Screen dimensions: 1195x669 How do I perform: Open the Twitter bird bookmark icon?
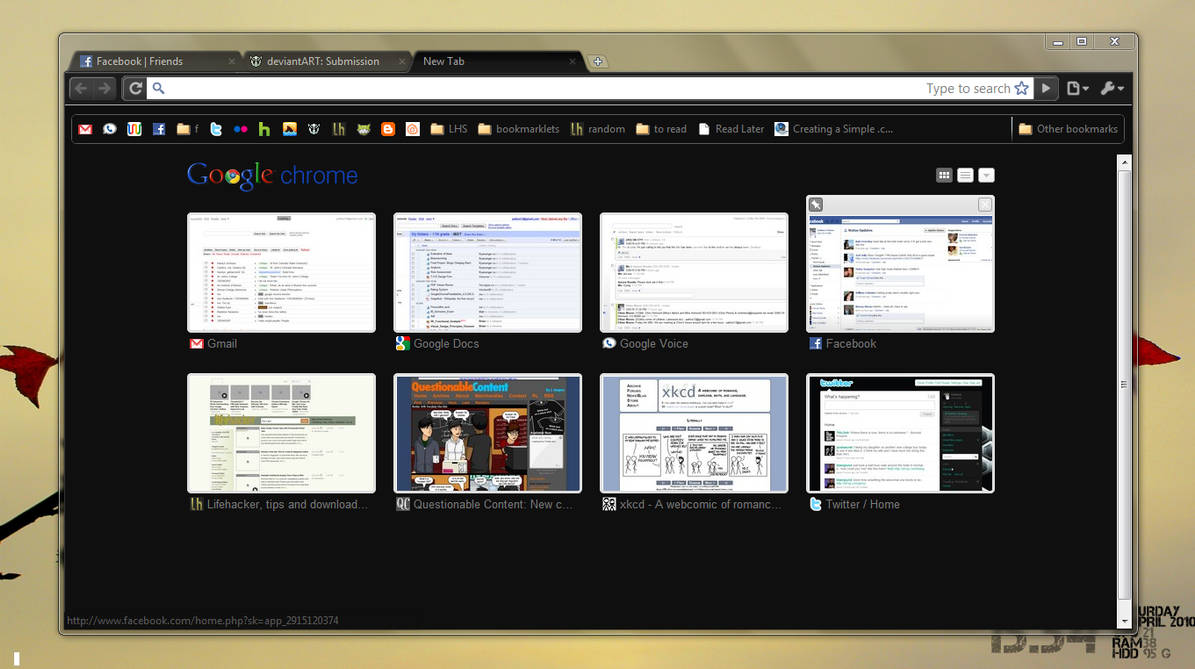[216, 129]
